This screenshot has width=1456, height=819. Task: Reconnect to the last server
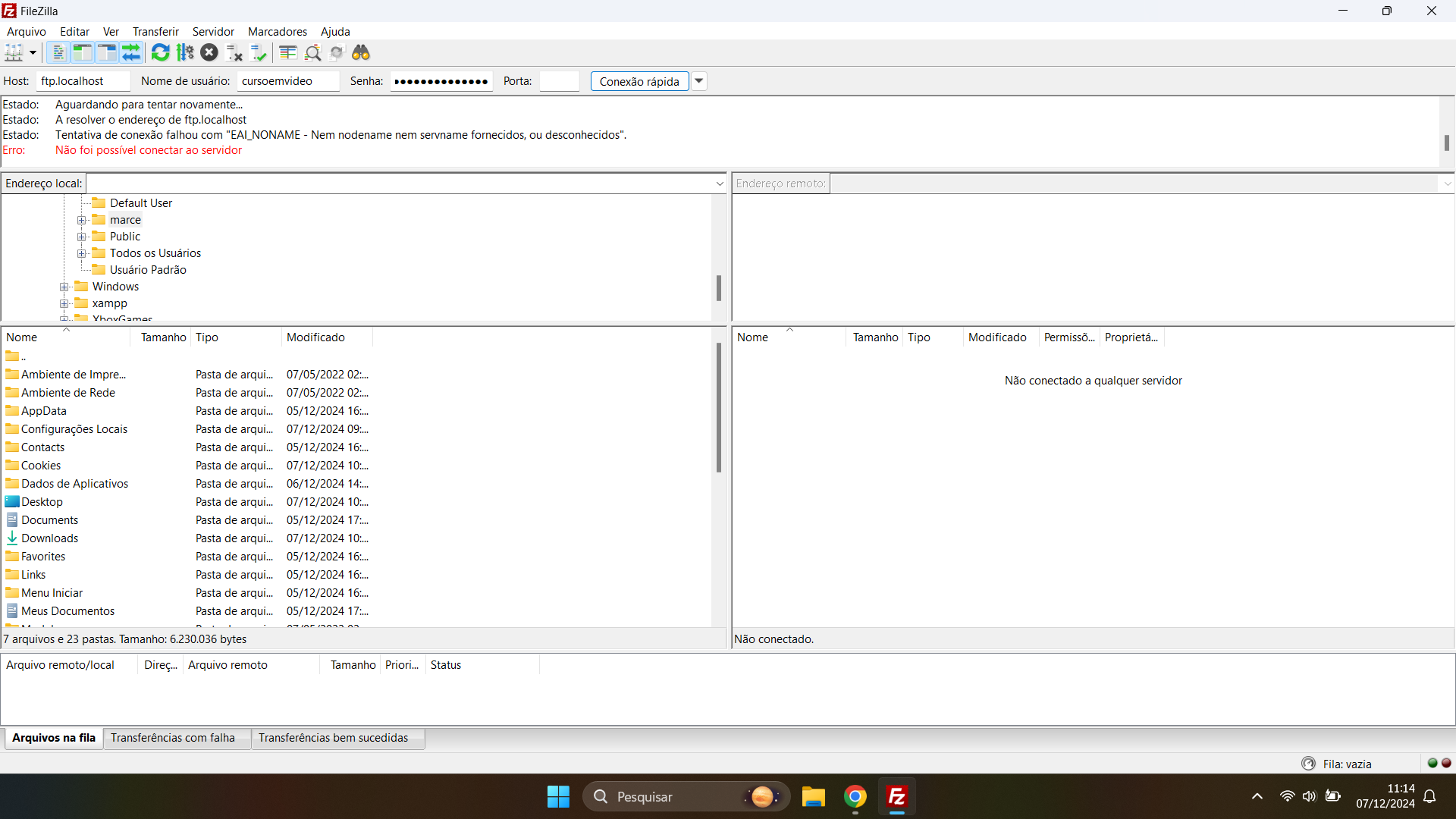tap(259, 53)
